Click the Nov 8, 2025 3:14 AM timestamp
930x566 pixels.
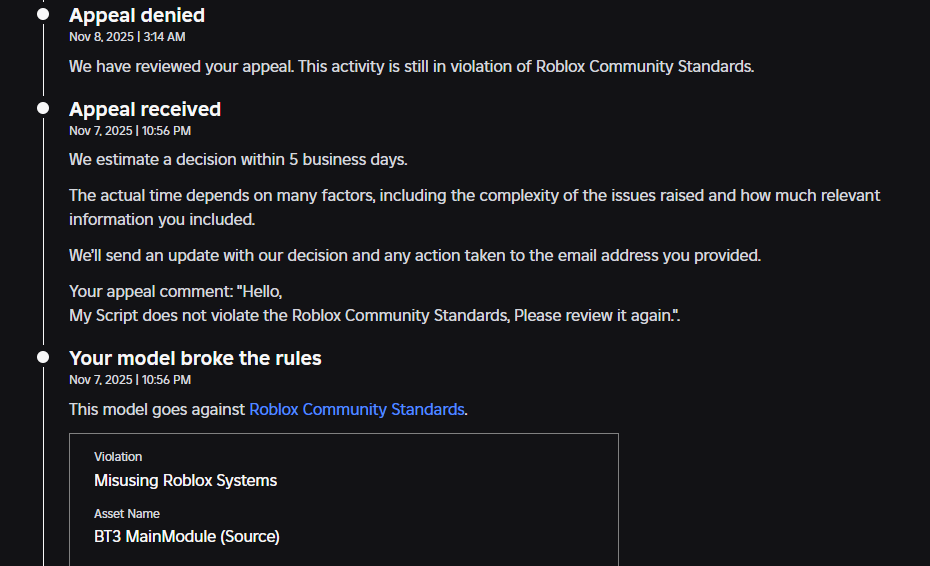127,37
